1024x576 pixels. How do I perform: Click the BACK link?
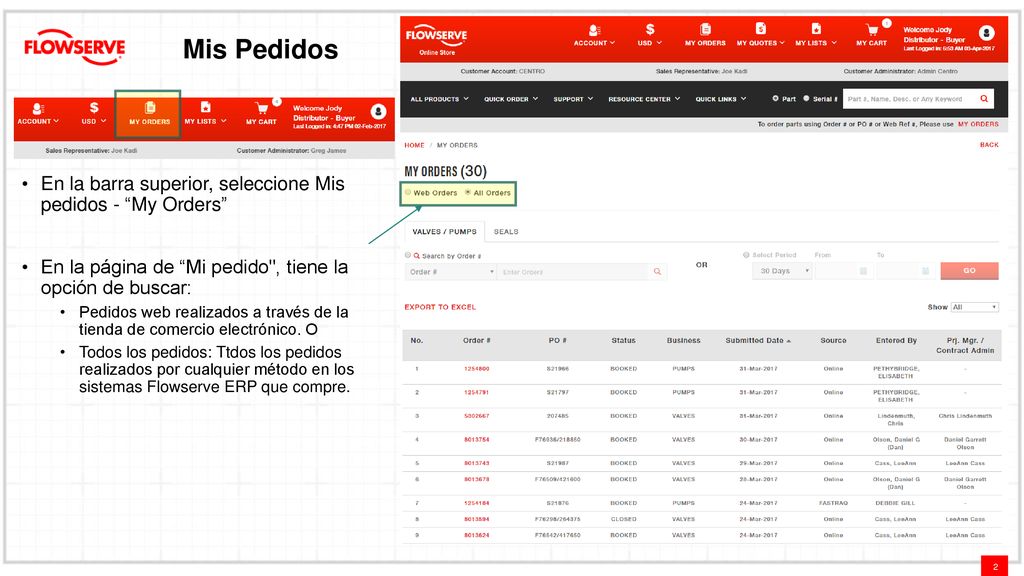pos(989,145)
